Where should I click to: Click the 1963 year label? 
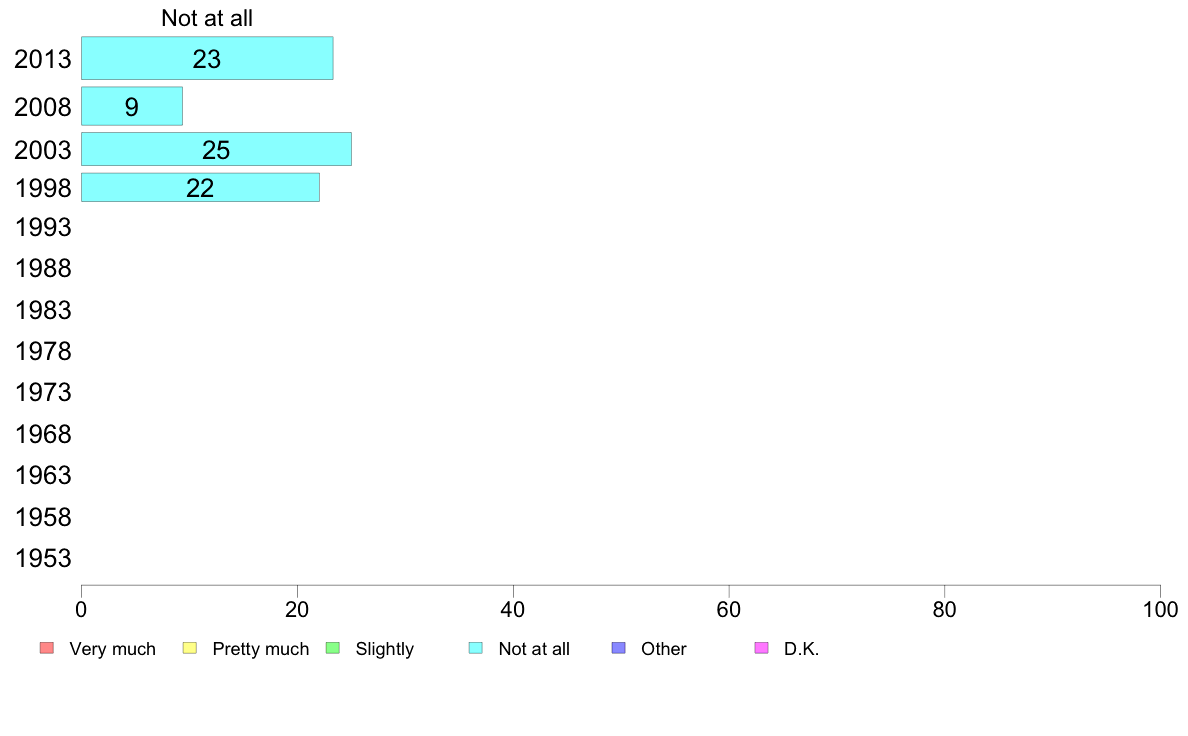(43, 475)
